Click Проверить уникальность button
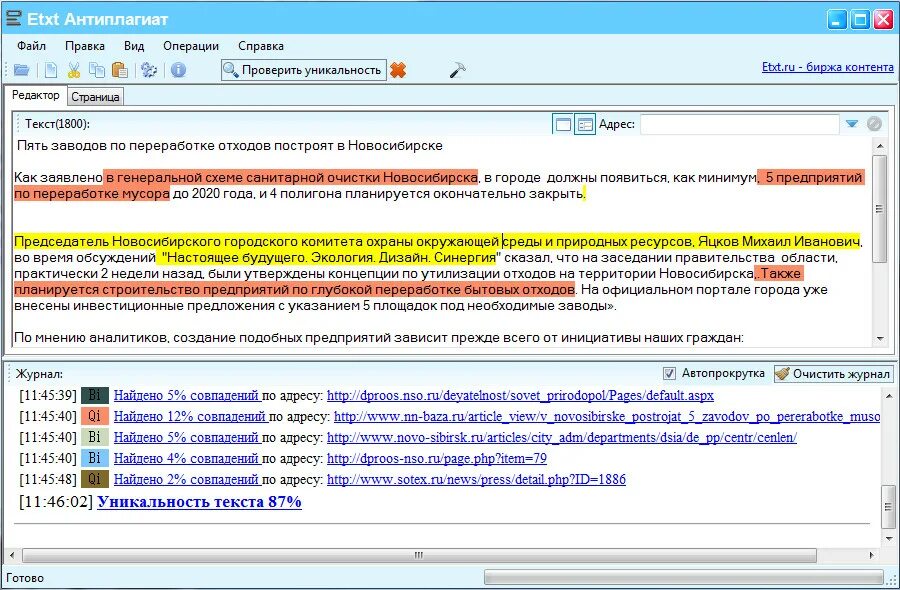 point(304,70)
